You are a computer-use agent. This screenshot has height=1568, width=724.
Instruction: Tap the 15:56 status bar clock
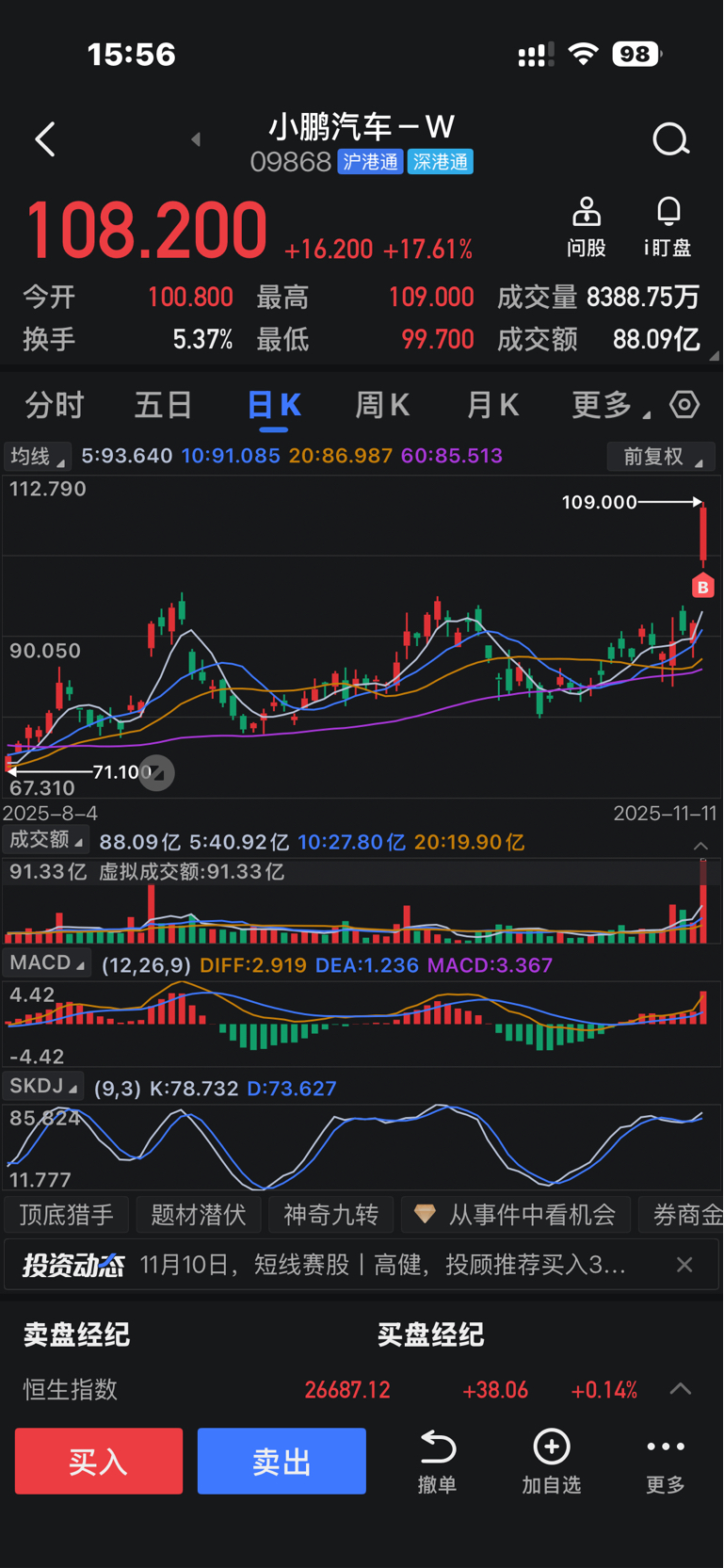[132, 55]
